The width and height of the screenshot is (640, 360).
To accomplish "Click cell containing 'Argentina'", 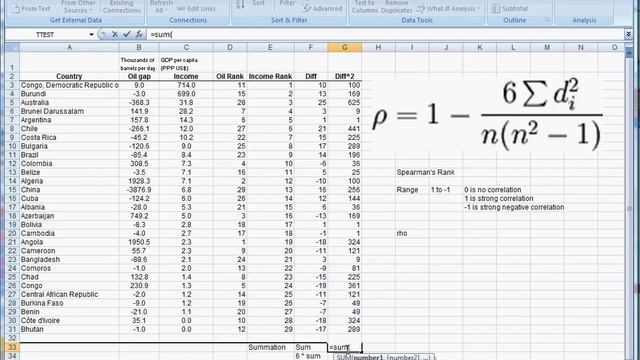I will 69,120.
